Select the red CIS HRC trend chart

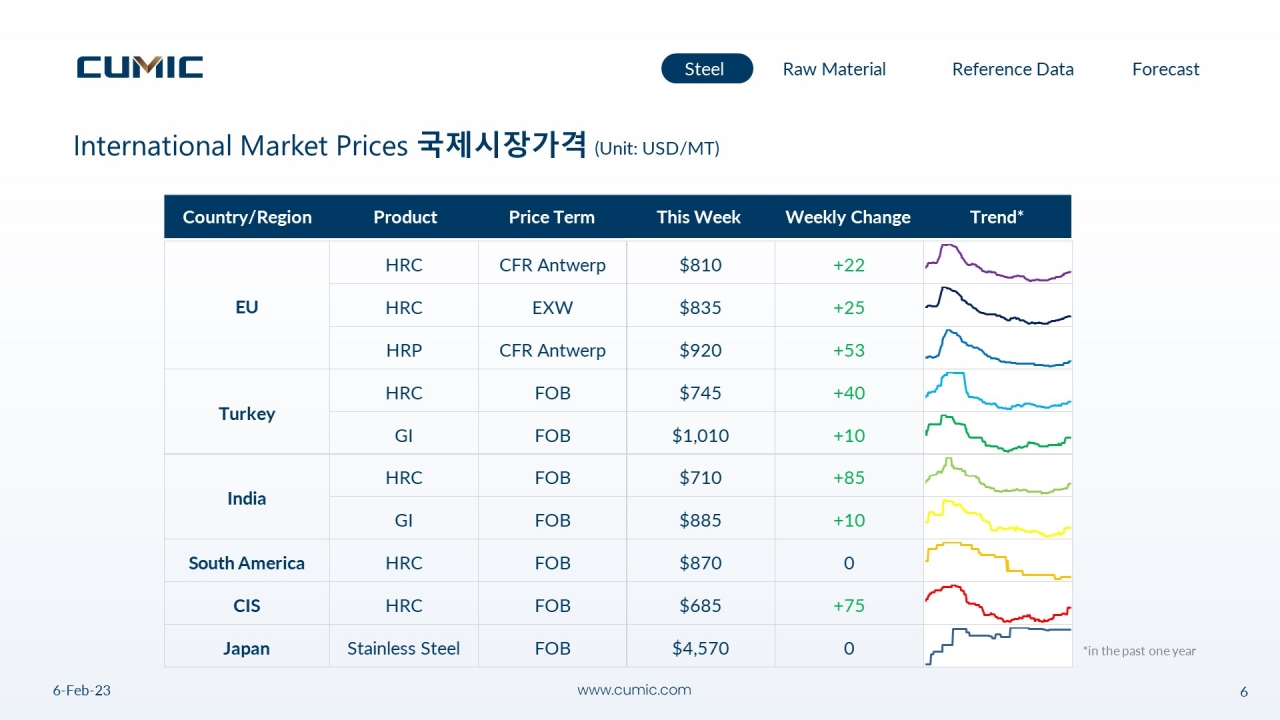coord(997,604)
